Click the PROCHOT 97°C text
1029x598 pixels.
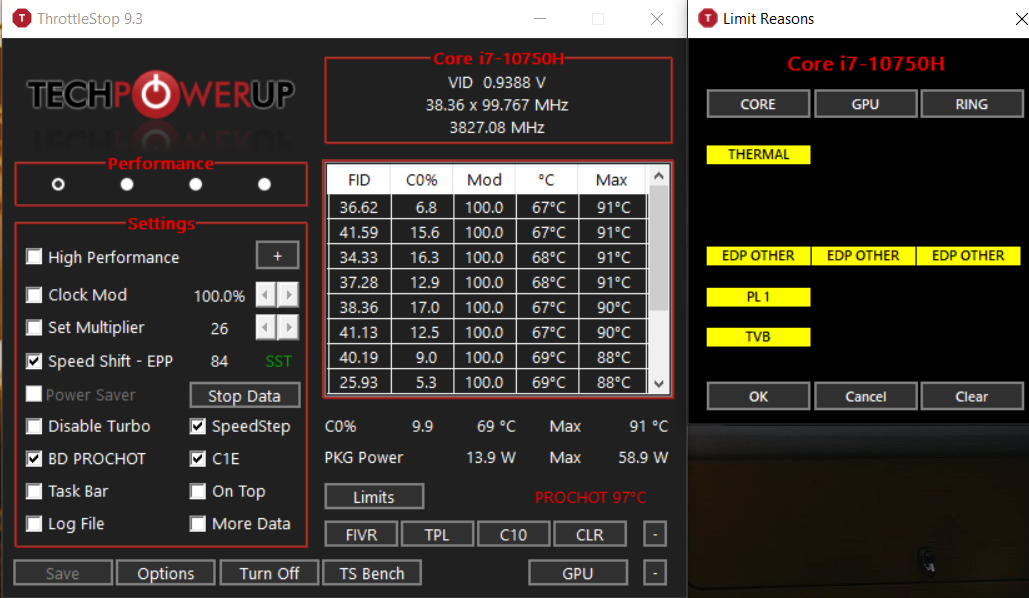click(590, 498)
